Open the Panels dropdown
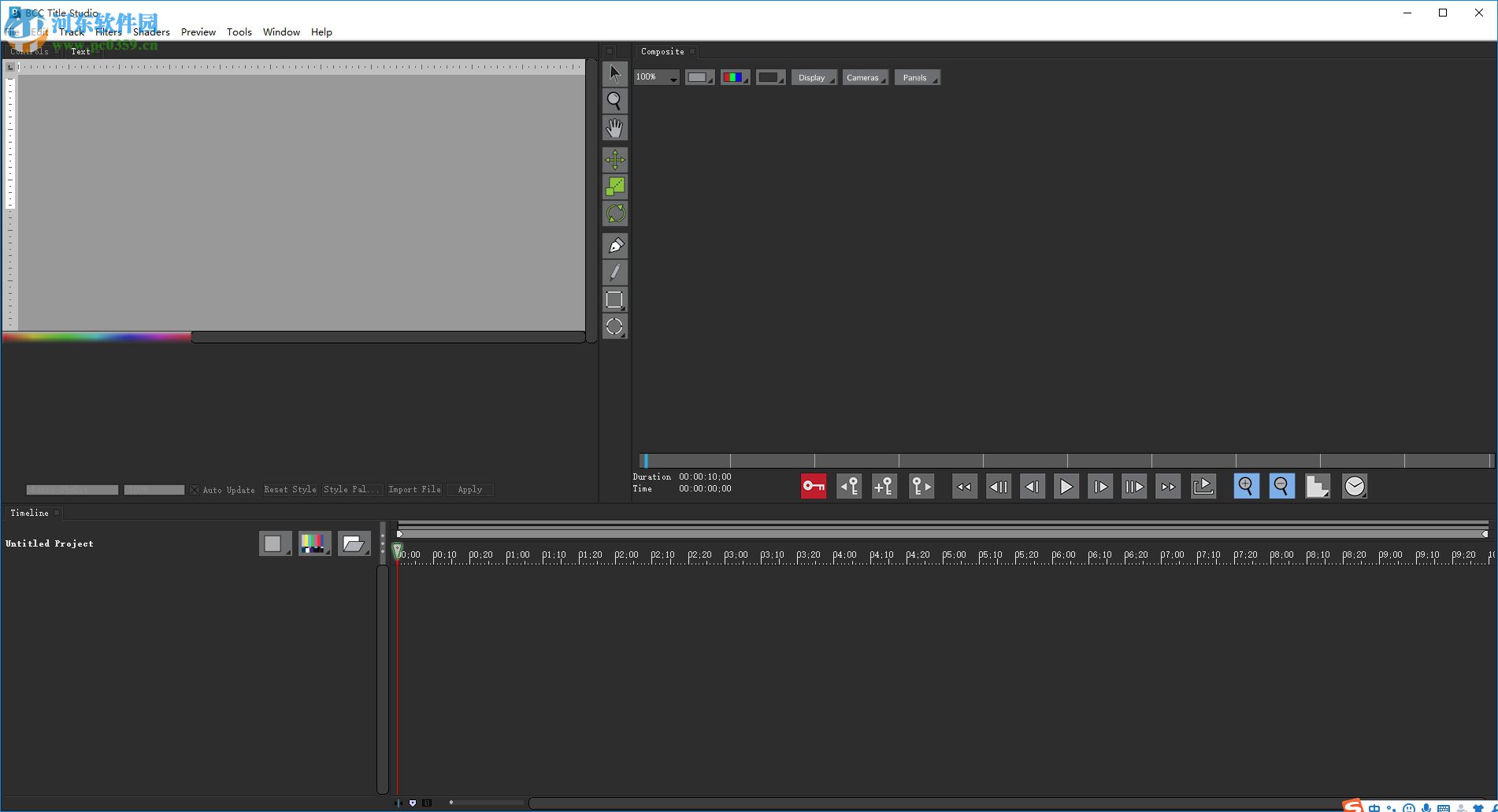Image resolution: width=1498 pixels, height=812 pixels. pos(917,77)
